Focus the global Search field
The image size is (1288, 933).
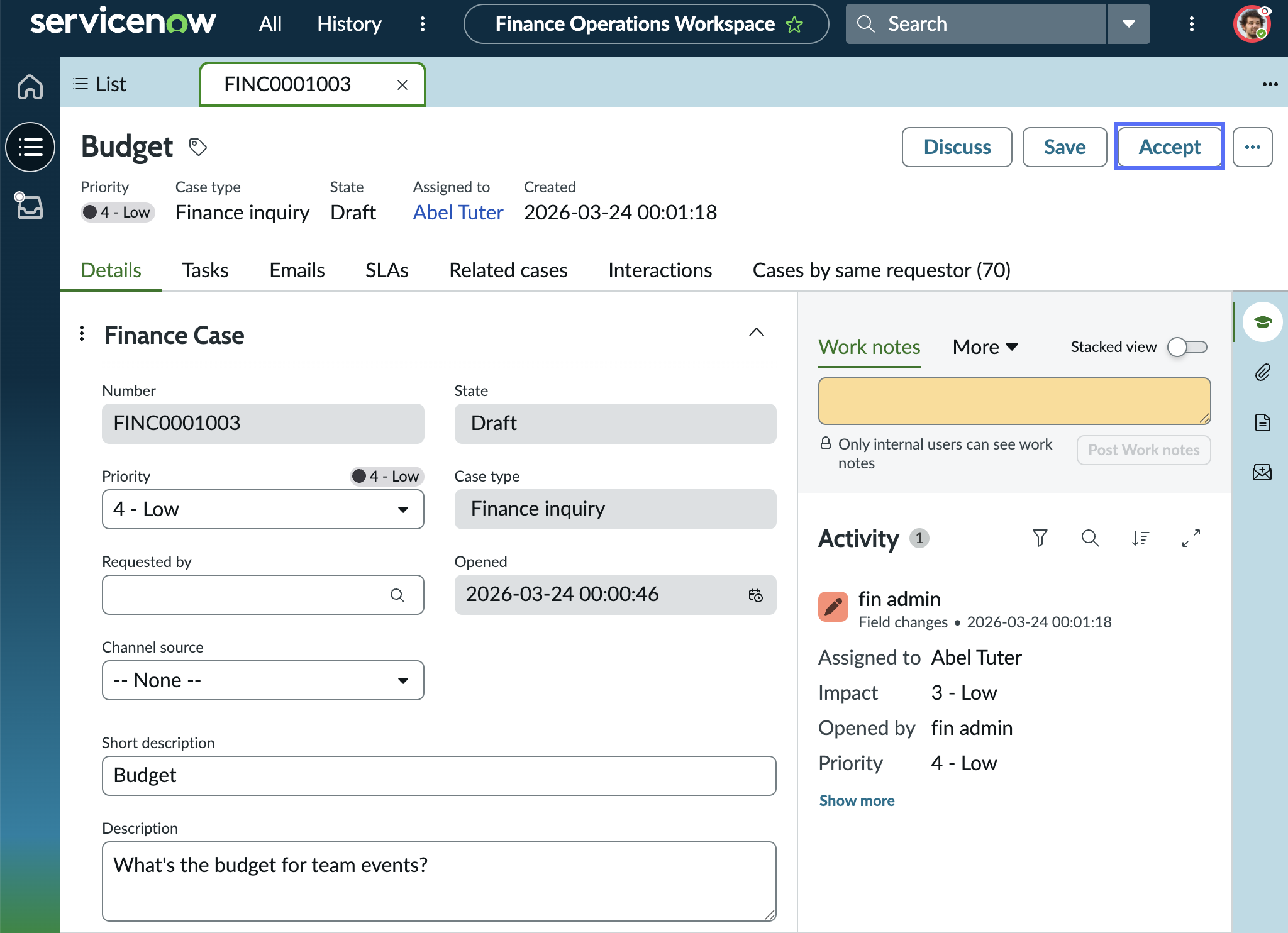(x=976, y=24)
